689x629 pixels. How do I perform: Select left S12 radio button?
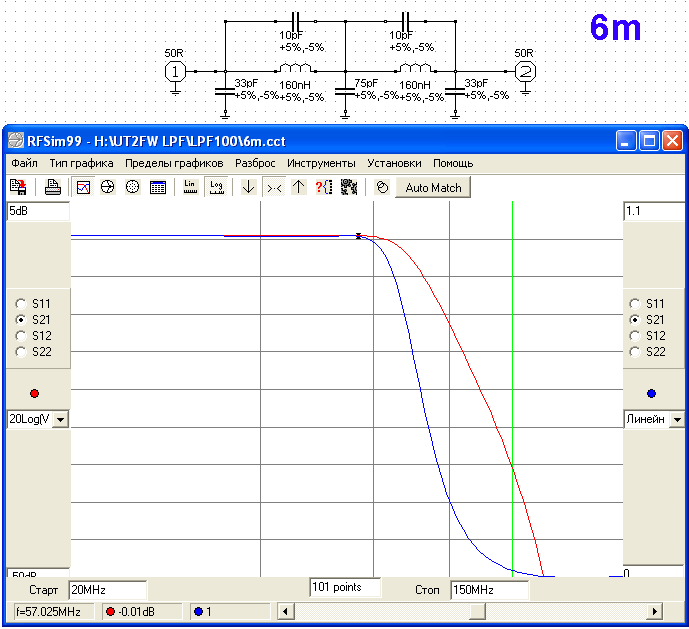(x=20, y=336)
